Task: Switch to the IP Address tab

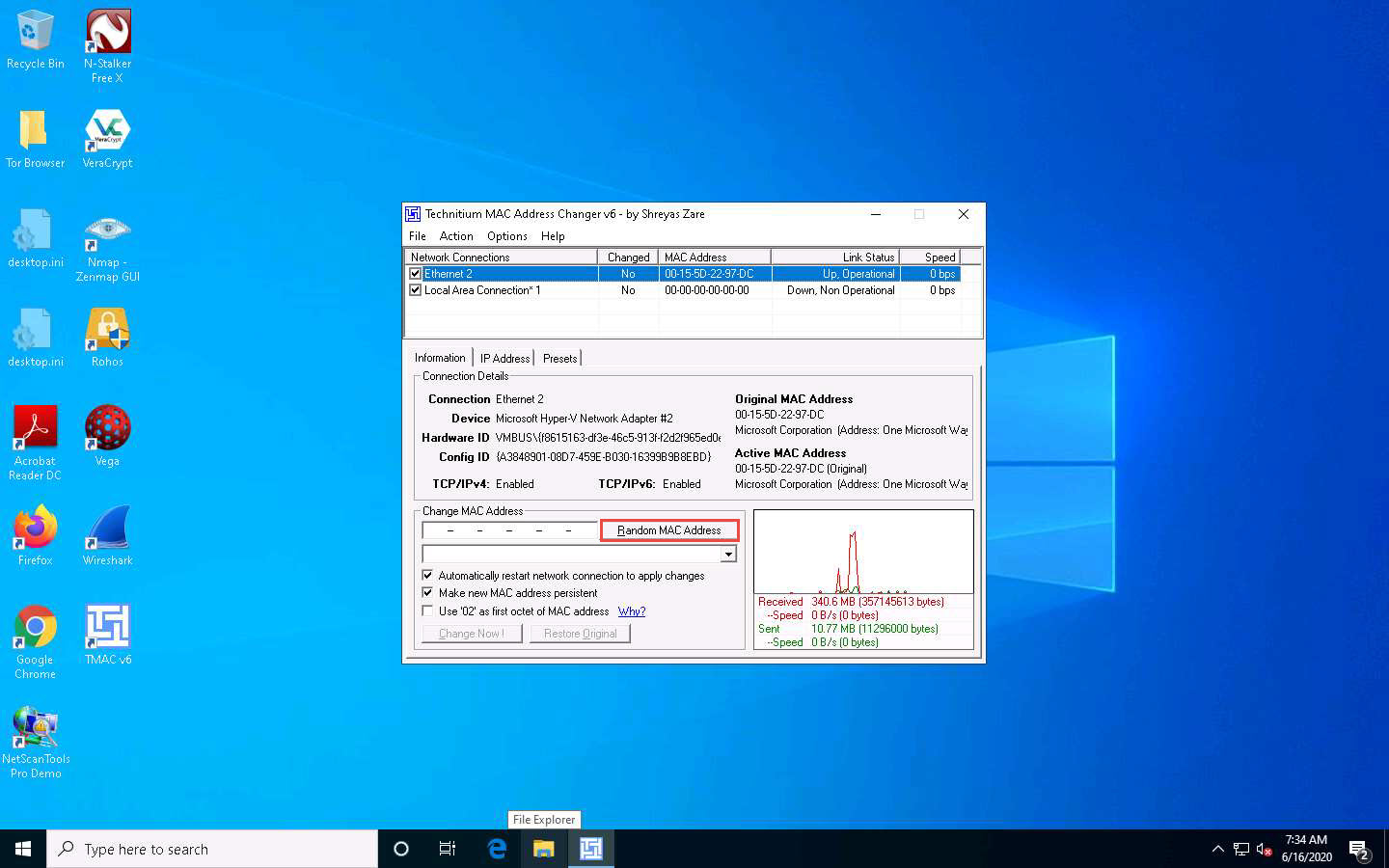Action: 504,359
